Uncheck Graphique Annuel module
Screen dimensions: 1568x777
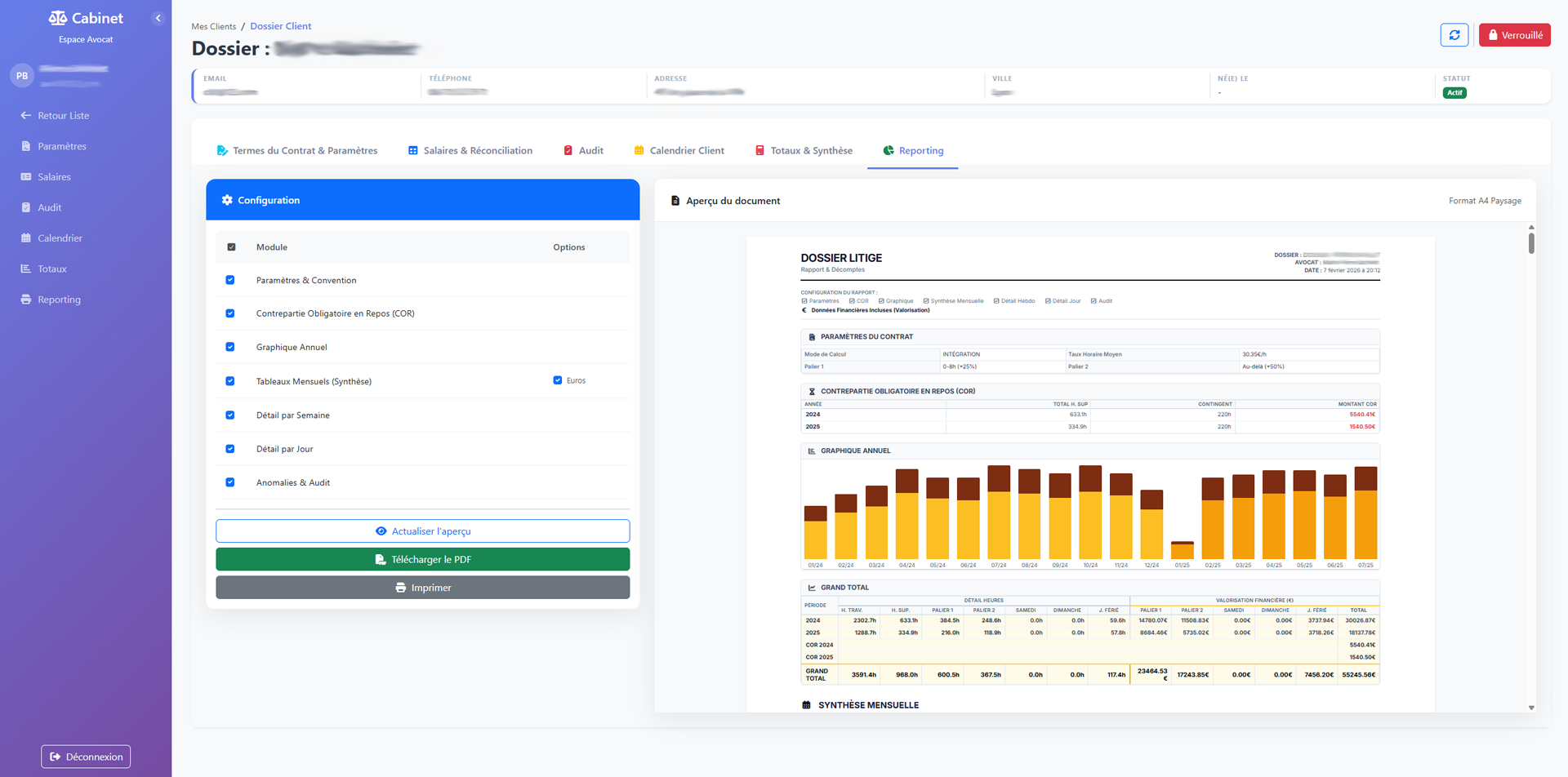(230, 347)
